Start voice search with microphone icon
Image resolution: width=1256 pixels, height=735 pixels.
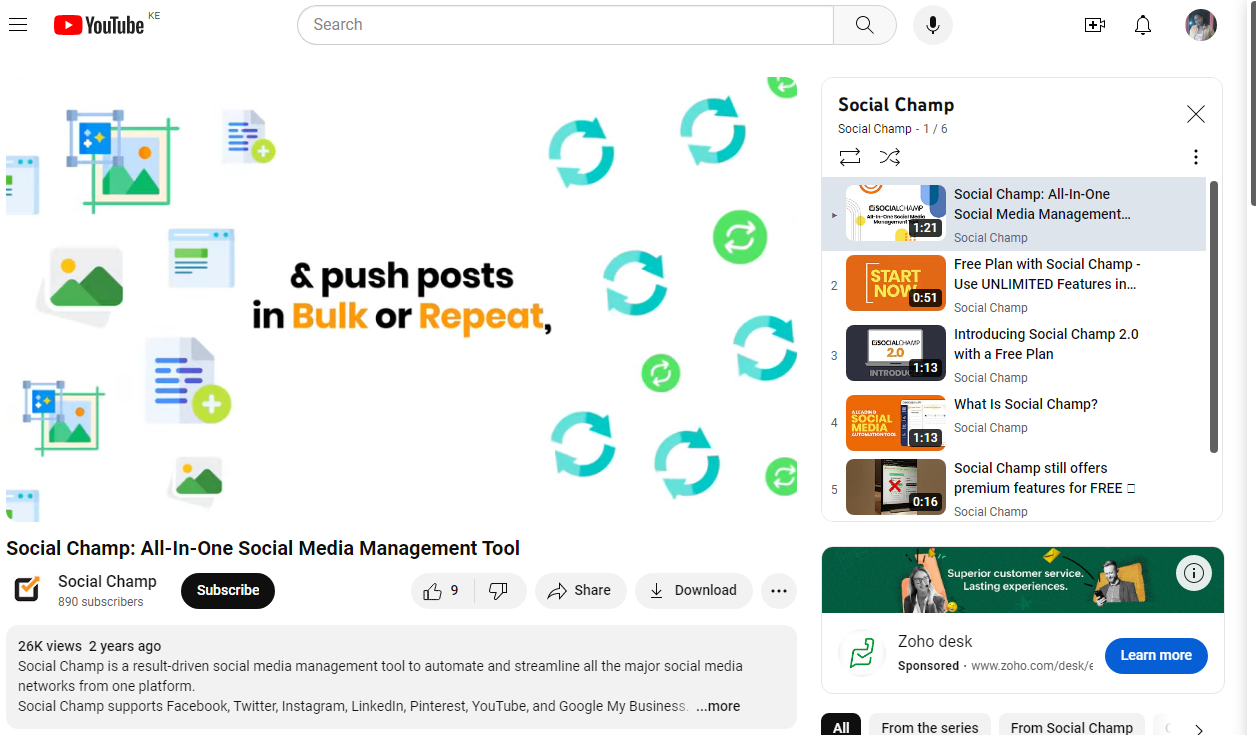[x=932, y=25]
